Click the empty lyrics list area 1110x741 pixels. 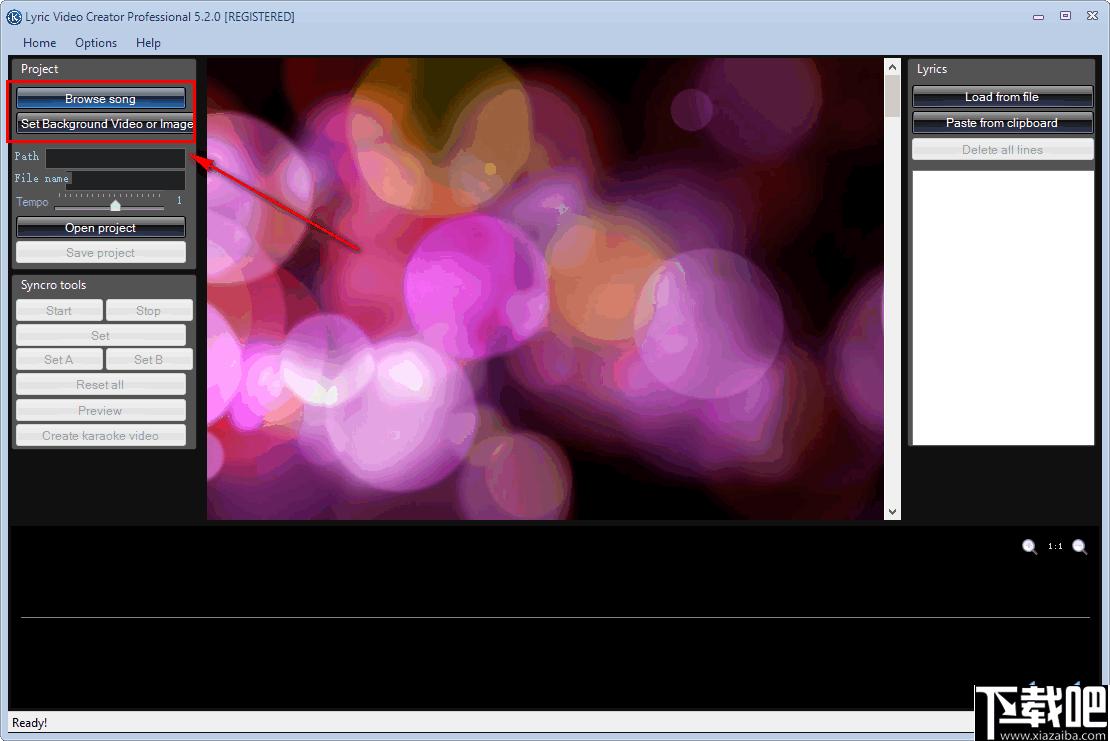1002,308
